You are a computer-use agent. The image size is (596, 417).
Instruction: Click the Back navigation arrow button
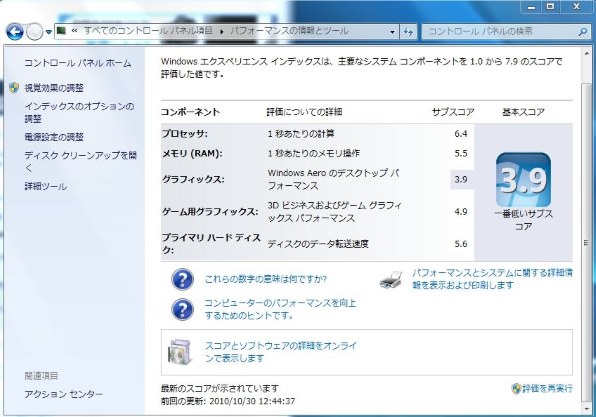pyautogui.click(x=14, y=32)
